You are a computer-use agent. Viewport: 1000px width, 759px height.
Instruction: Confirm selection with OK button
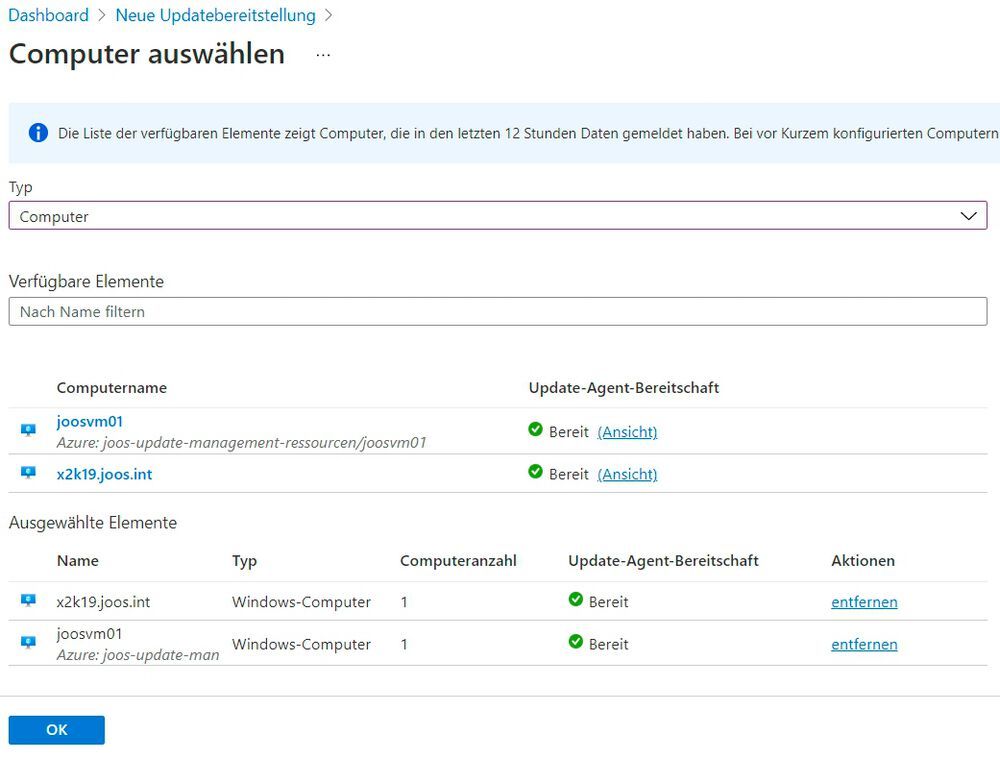(x=57, y=730)
